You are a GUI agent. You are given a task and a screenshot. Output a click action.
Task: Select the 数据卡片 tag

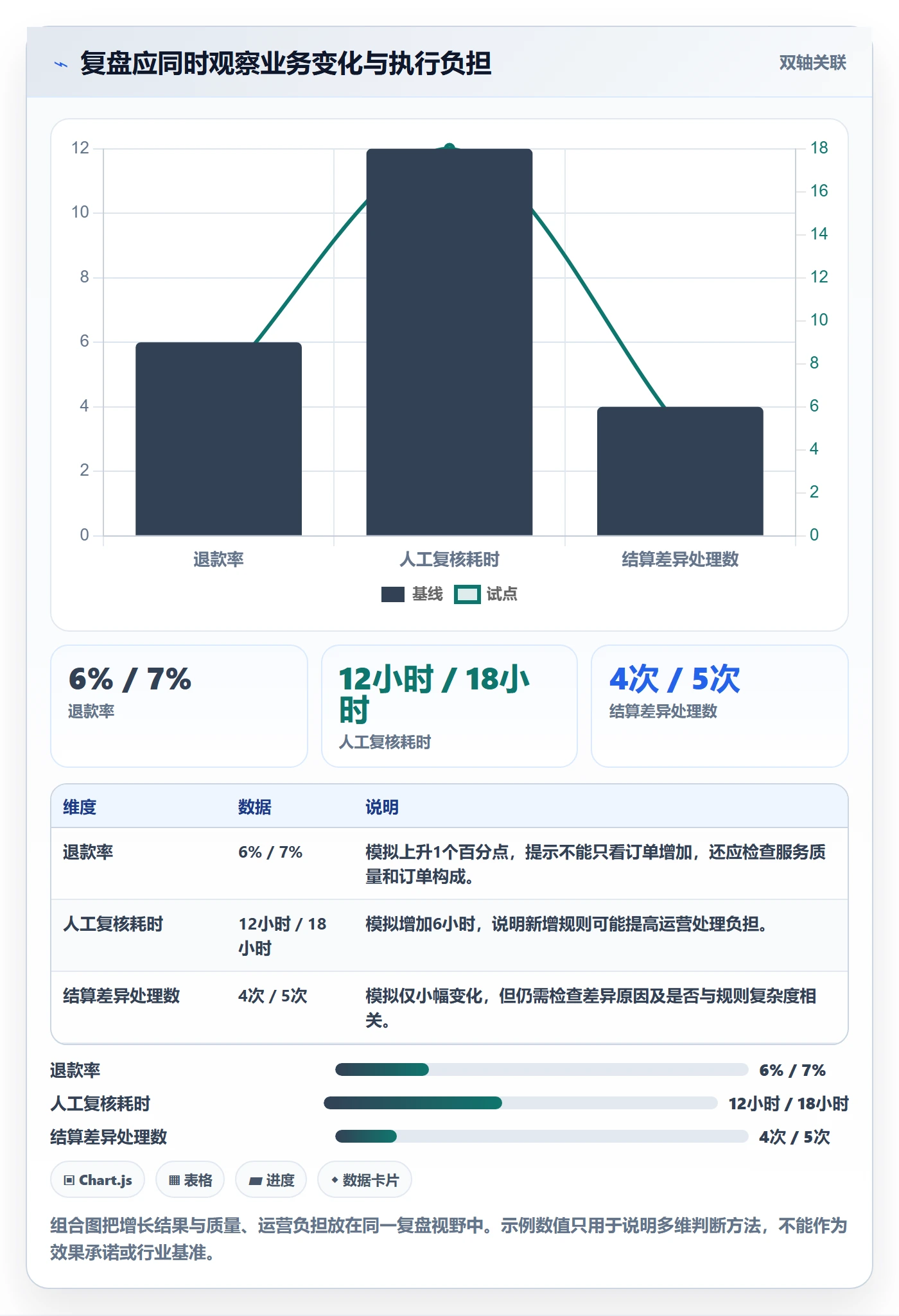tap(365, 1180)
